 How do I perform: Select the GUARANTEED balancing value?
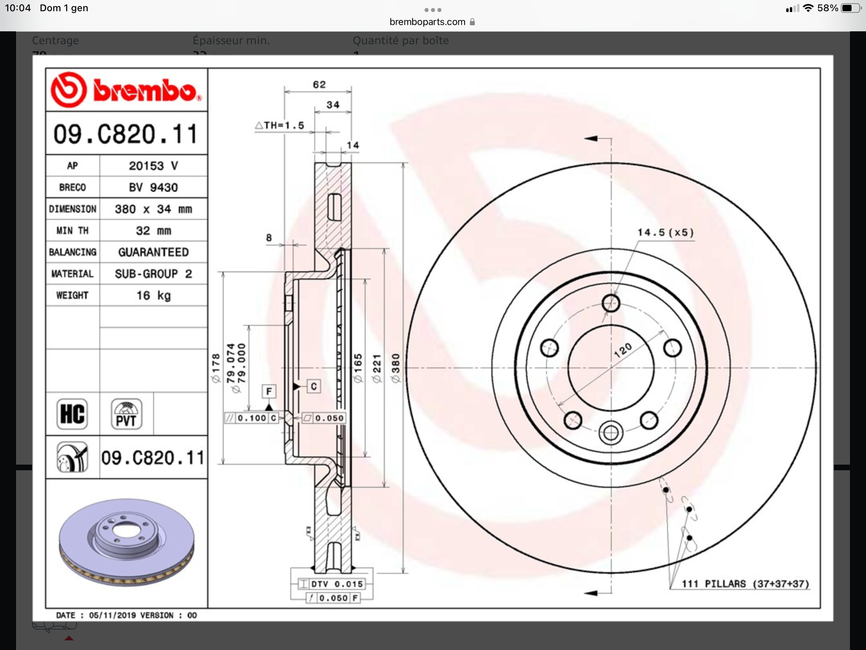(x=154, y=252)
